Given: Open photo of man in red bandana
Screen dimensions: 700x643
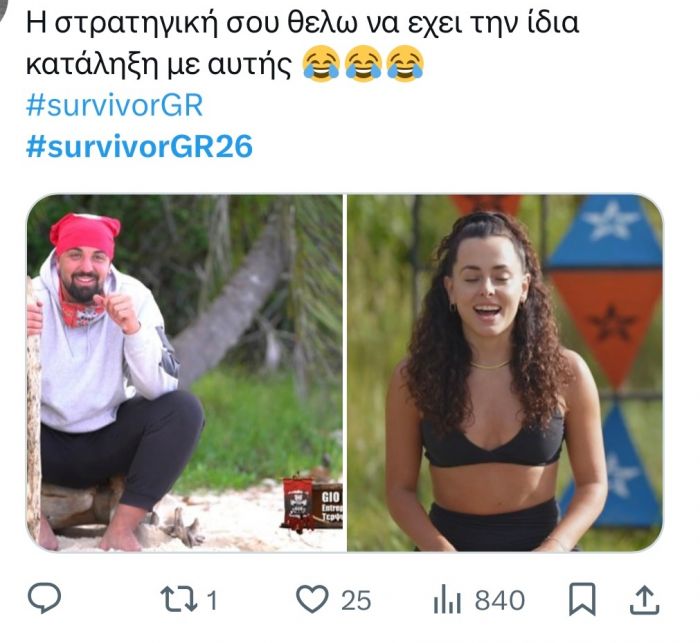Looking at the screenshot, I should tap(185, 373).
